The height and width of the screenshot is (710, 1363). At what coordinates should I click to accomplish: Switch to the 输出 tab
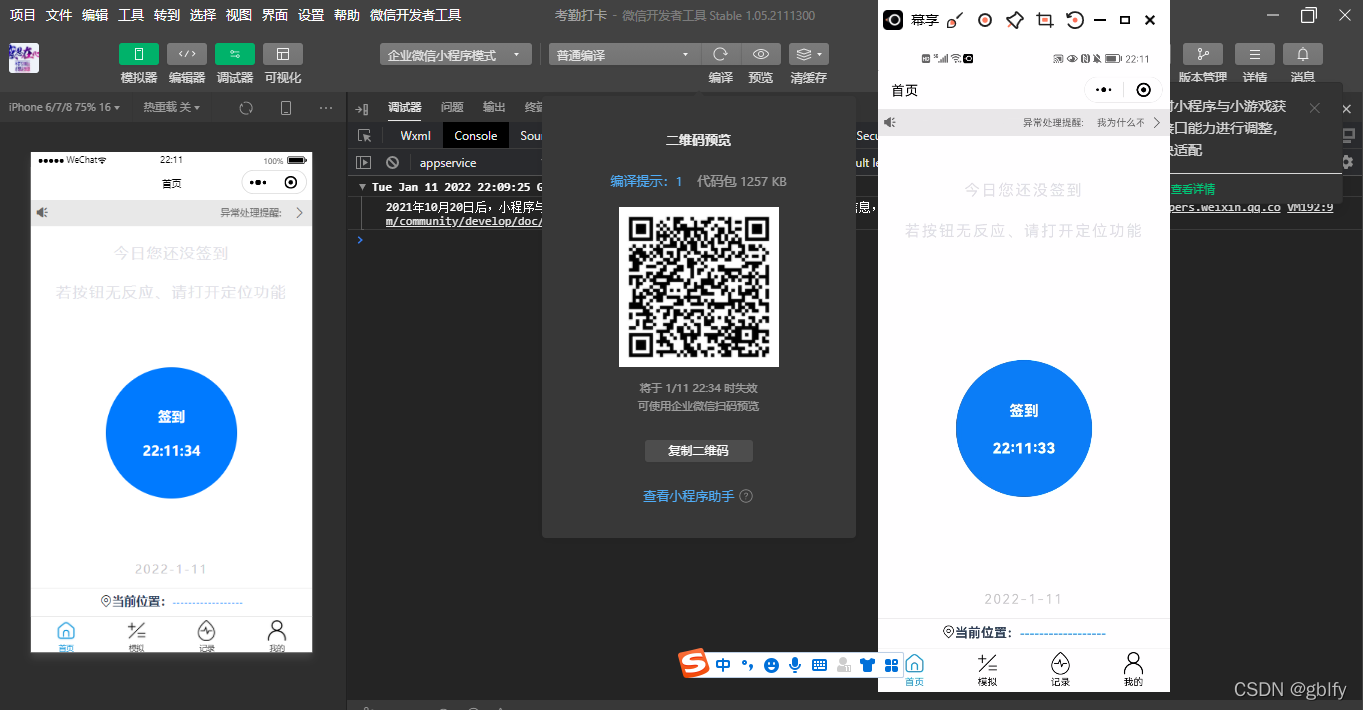click(x=494, y=107)
